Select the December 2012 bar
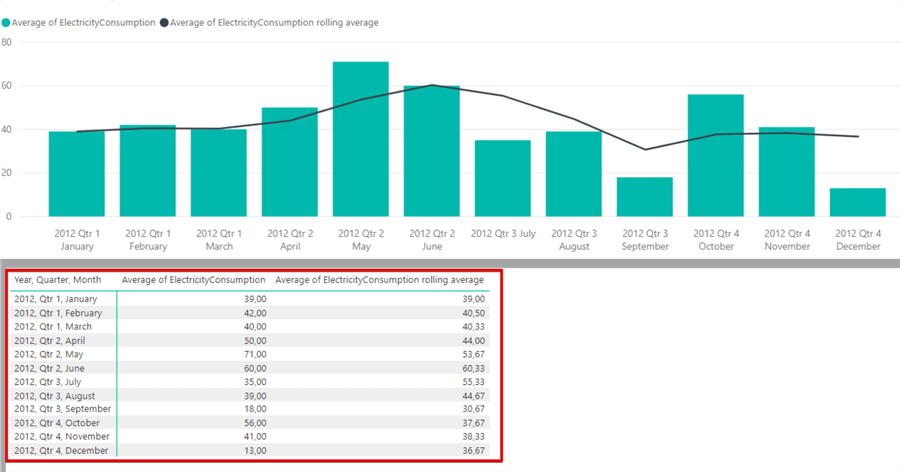This screenshot has height=472, width=900. (858, 202)
